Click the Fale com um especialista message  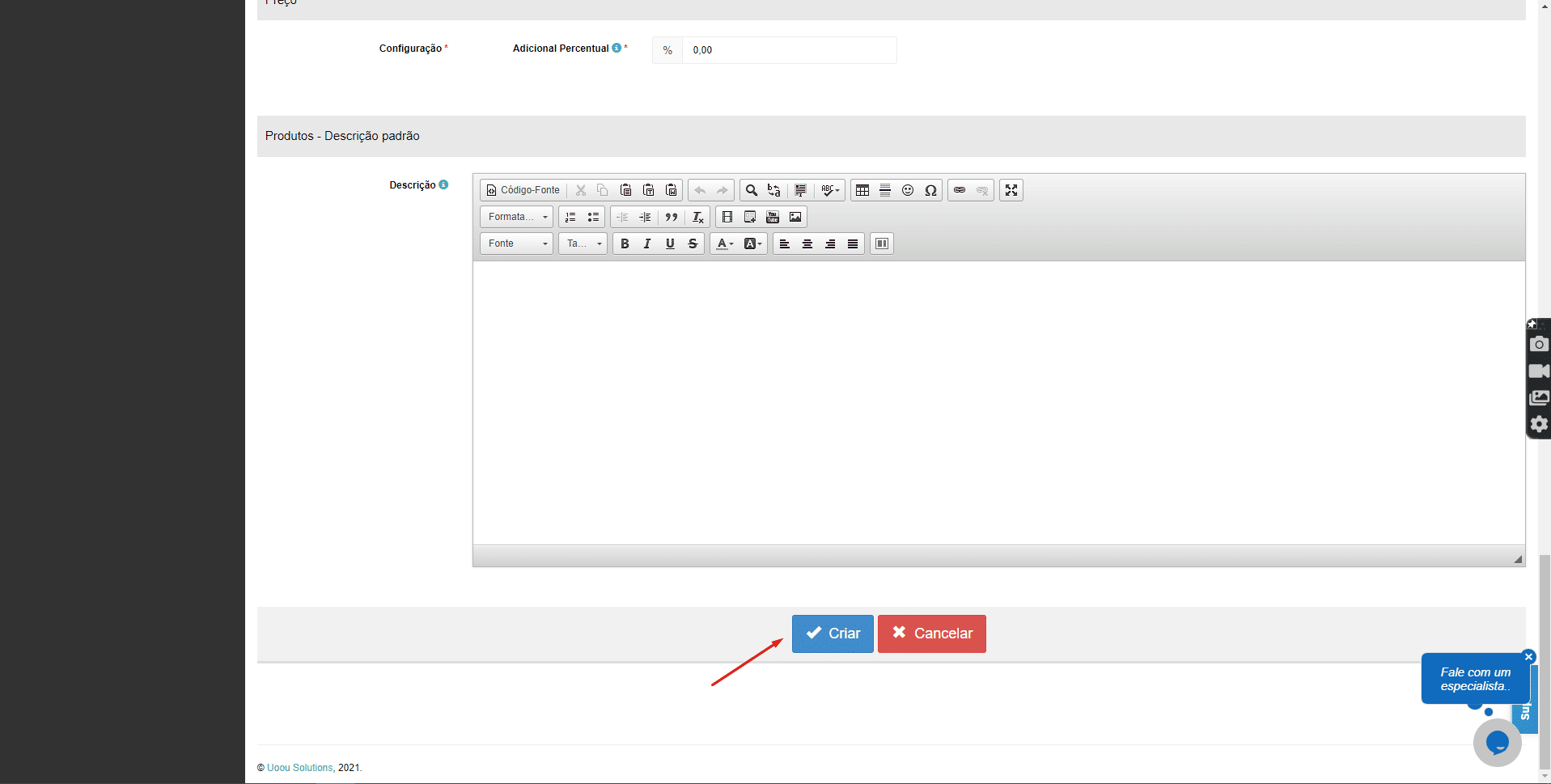1475,679
